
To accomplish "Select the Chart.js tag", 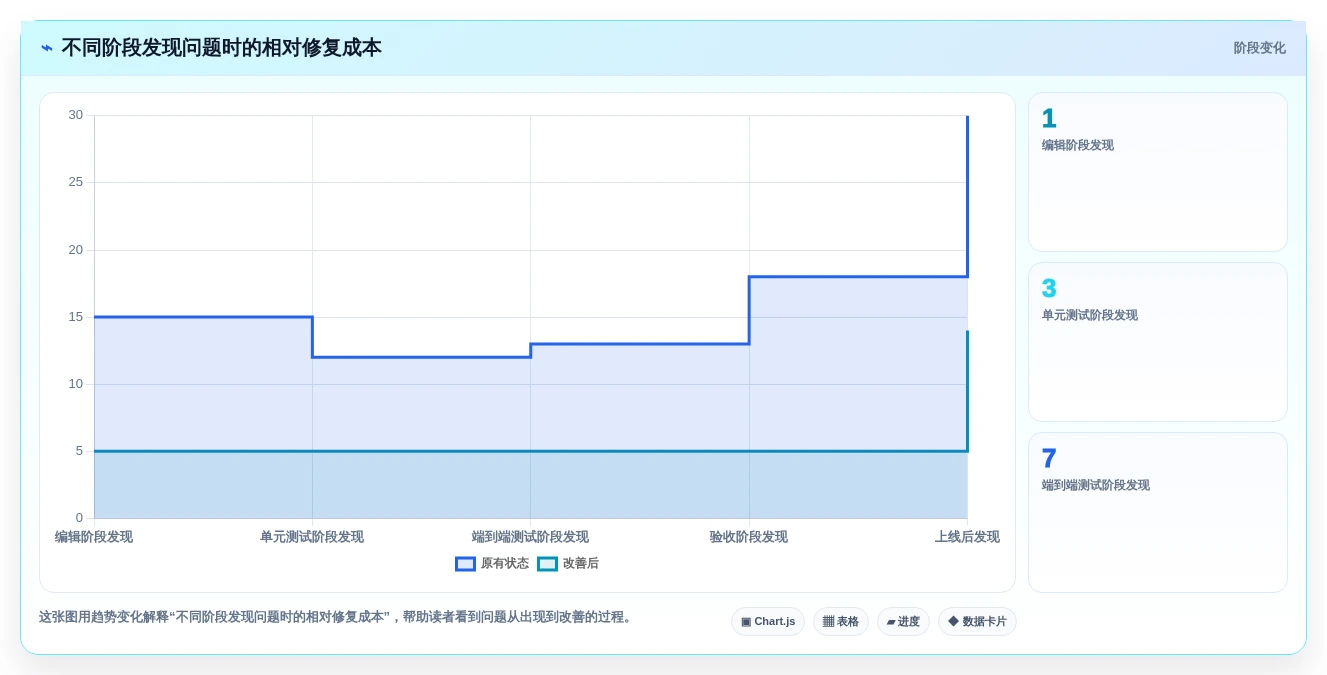I will 768,622.
